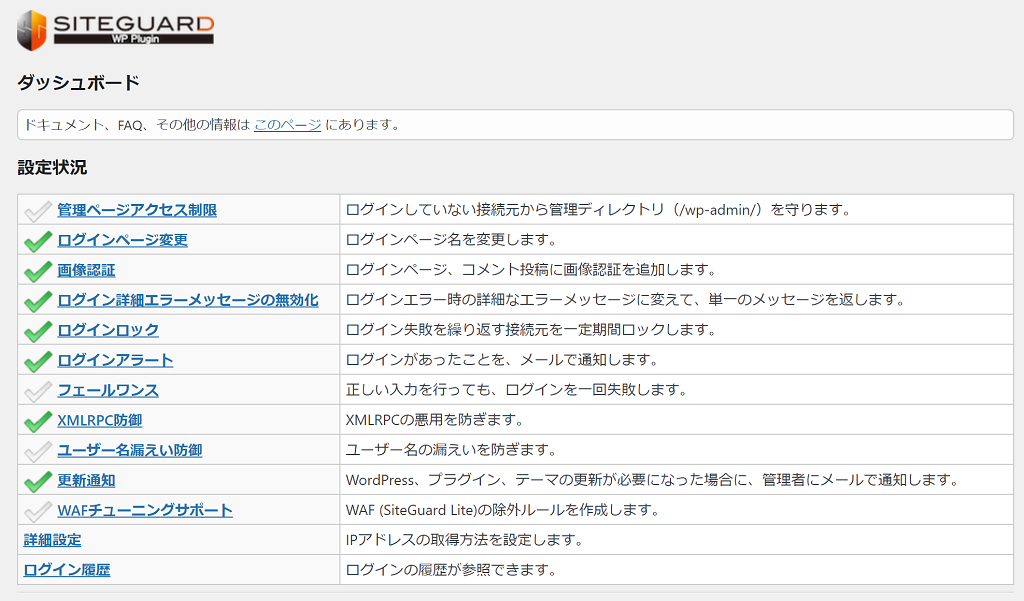Click the gray checkmark beside WAFチューニングサポート
Image resolution: width=1024 pixels, height=601 pixels.
coord(38,510)
